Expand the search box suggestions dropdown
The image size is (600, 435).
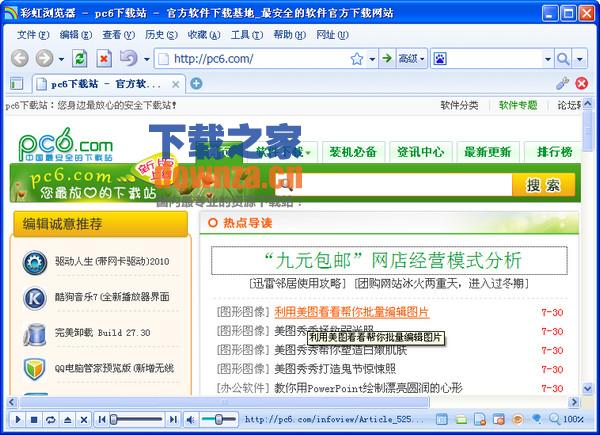tap(548, 59)
